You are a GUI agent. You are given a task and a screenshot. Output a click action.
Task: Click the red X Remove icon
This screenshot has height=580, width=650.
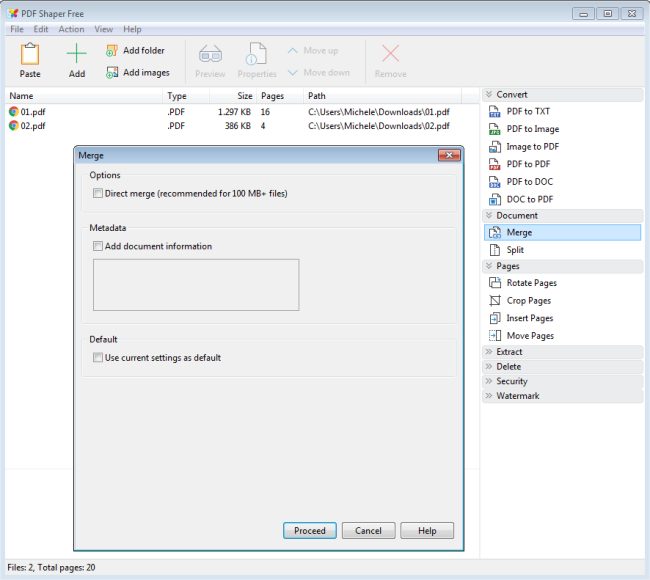tap(390, 53)
